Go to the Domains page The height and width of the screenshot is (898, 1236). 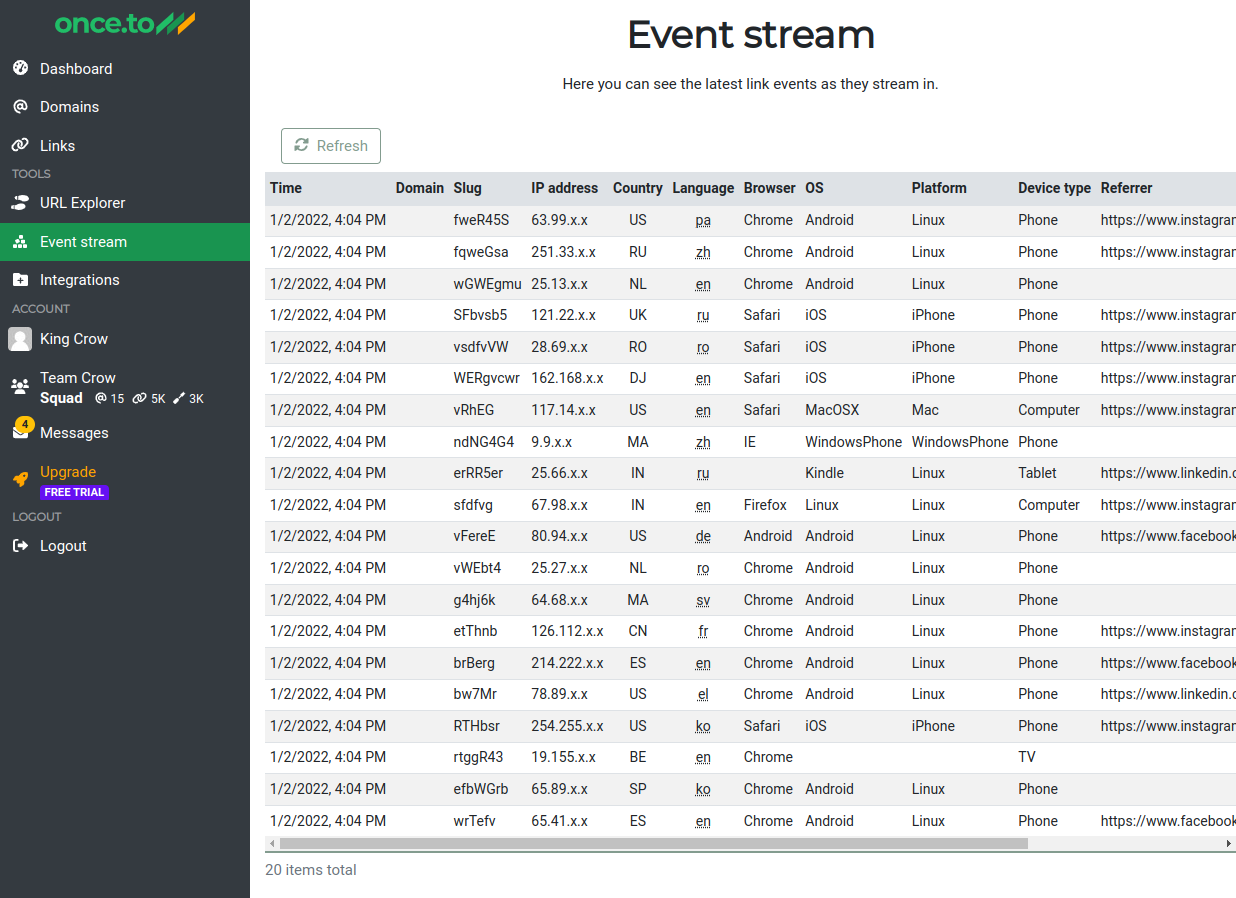point(125,106)
